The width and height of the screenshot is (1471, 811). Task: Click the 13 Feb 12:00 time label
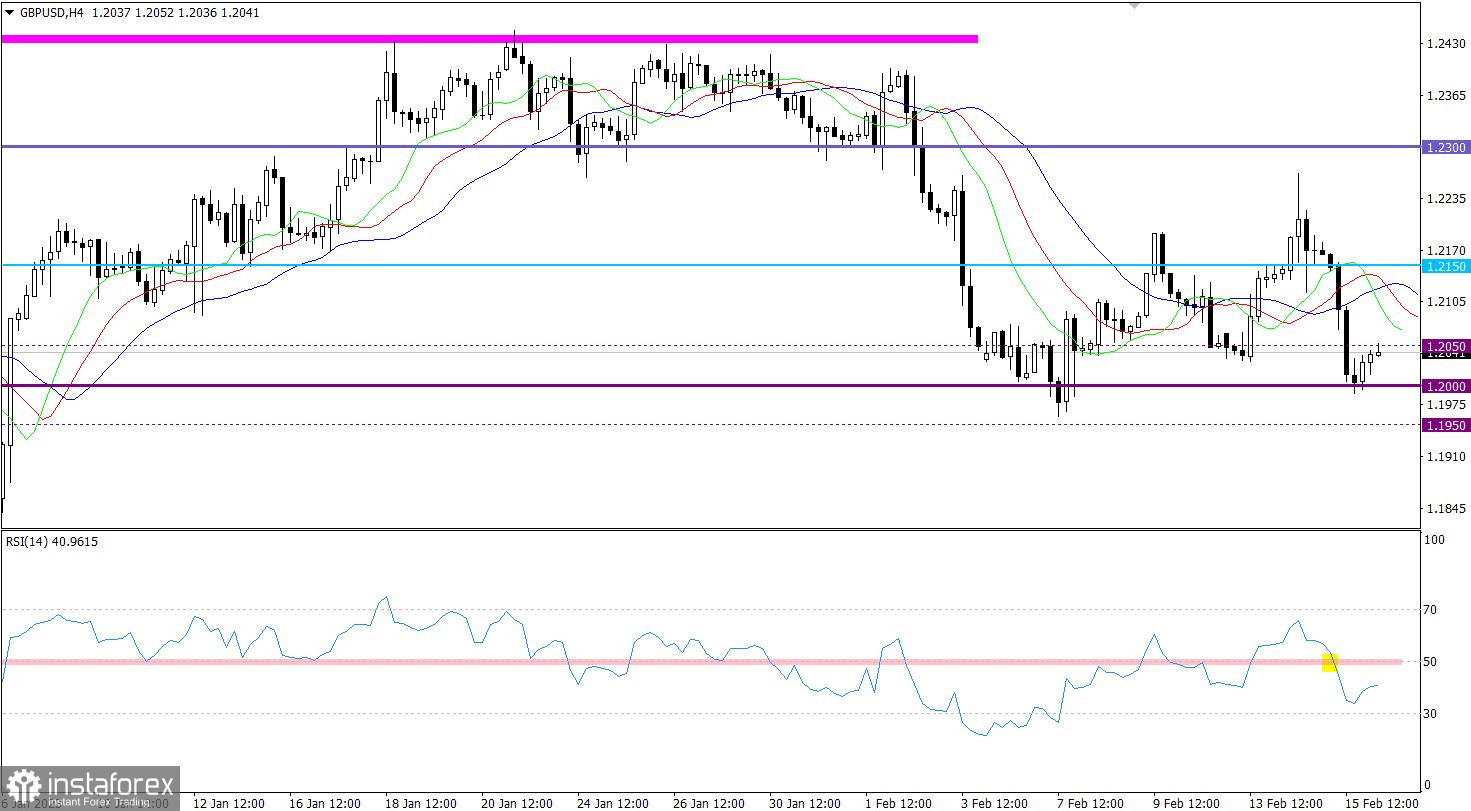(x=1284, y=803)
